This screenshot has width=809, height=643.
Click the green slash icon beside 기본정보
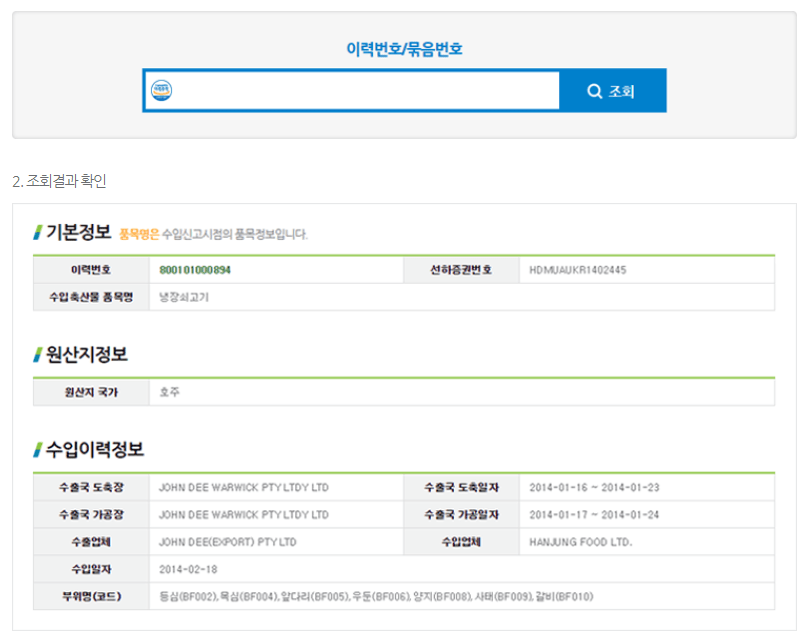38,233
